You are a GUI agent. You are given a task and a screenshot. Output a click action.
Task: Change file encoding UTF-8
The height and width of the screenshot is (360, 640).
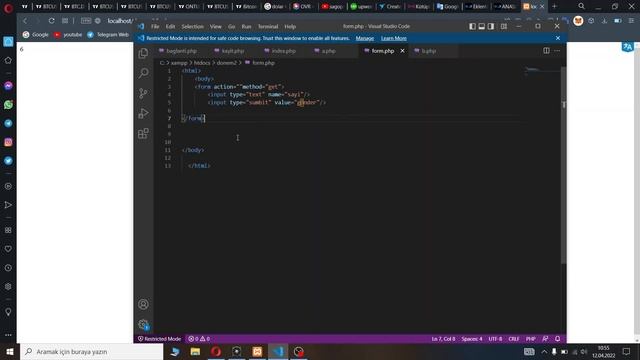click(x=495, y=339)
